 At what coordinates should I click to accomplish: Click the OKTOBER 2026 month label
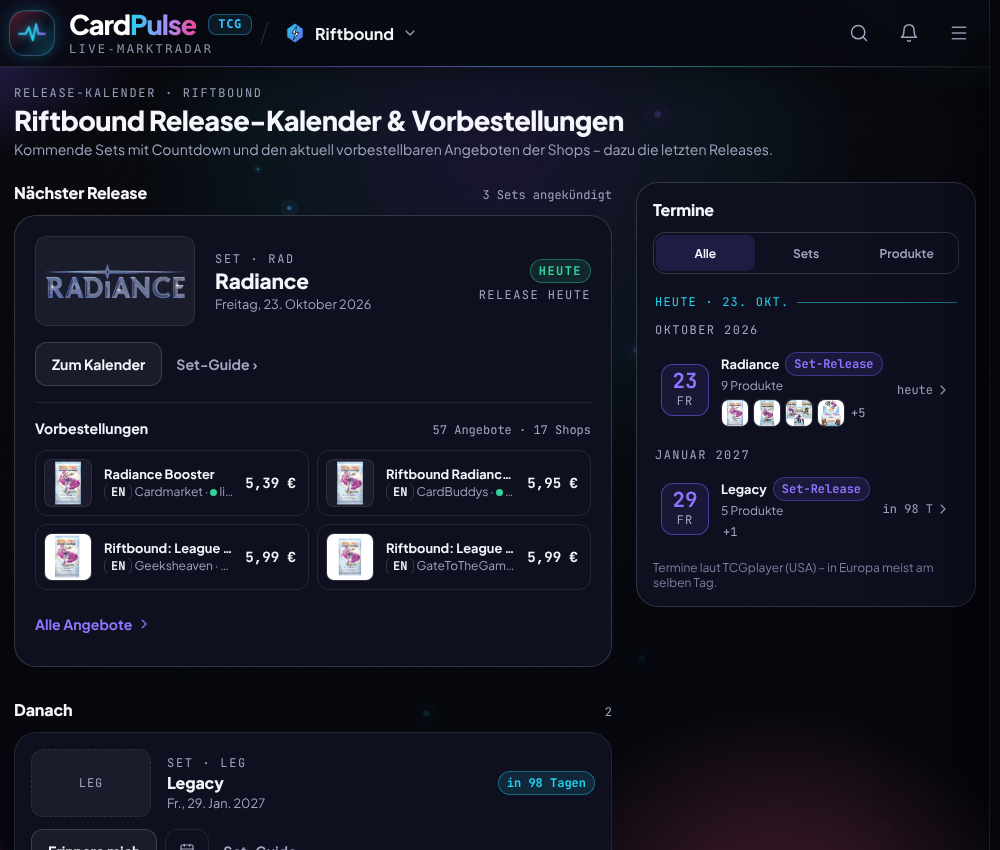click(x=706, y=330)
